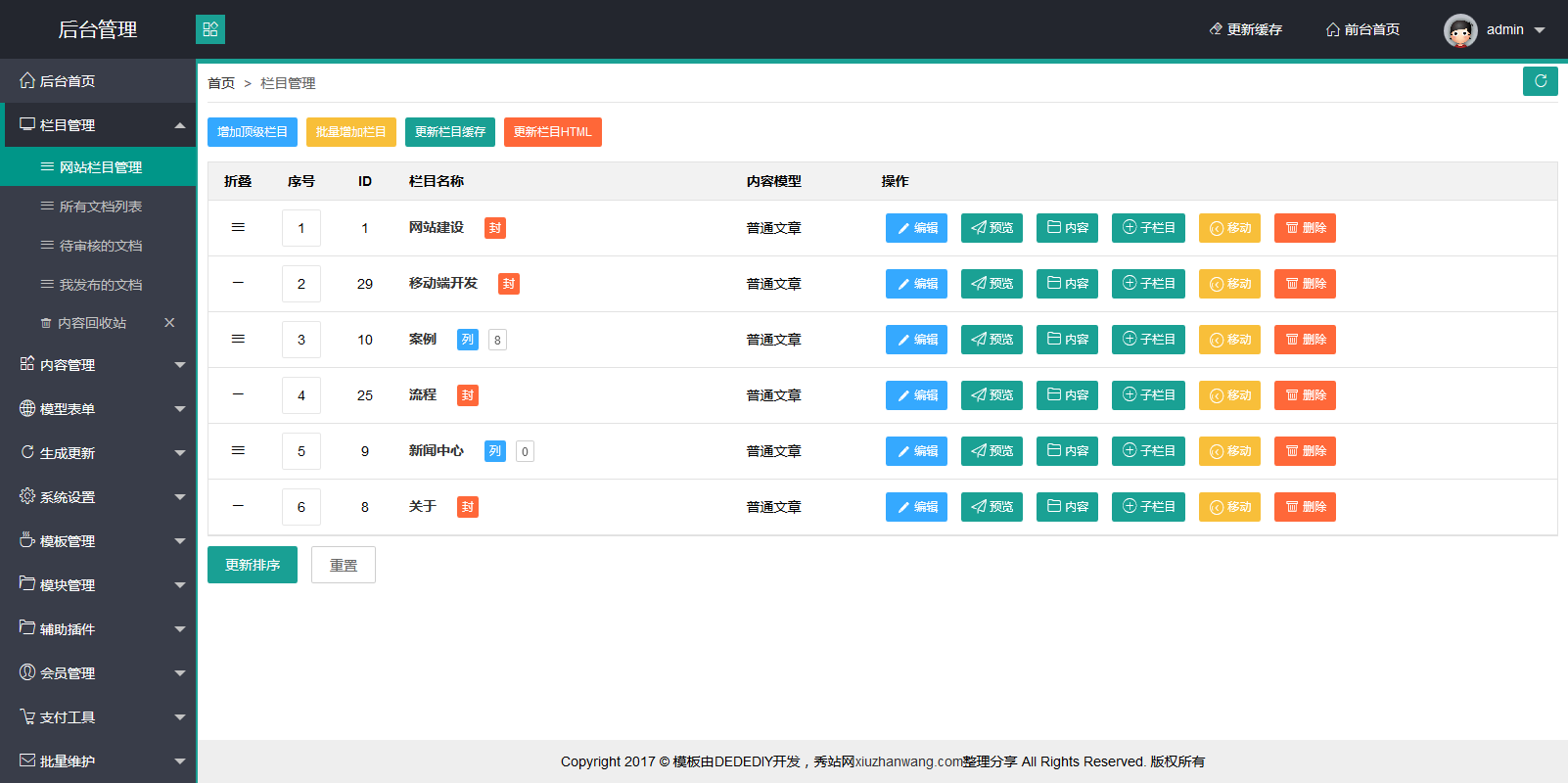Click 移动 for 流程 row

(1229, 395)
